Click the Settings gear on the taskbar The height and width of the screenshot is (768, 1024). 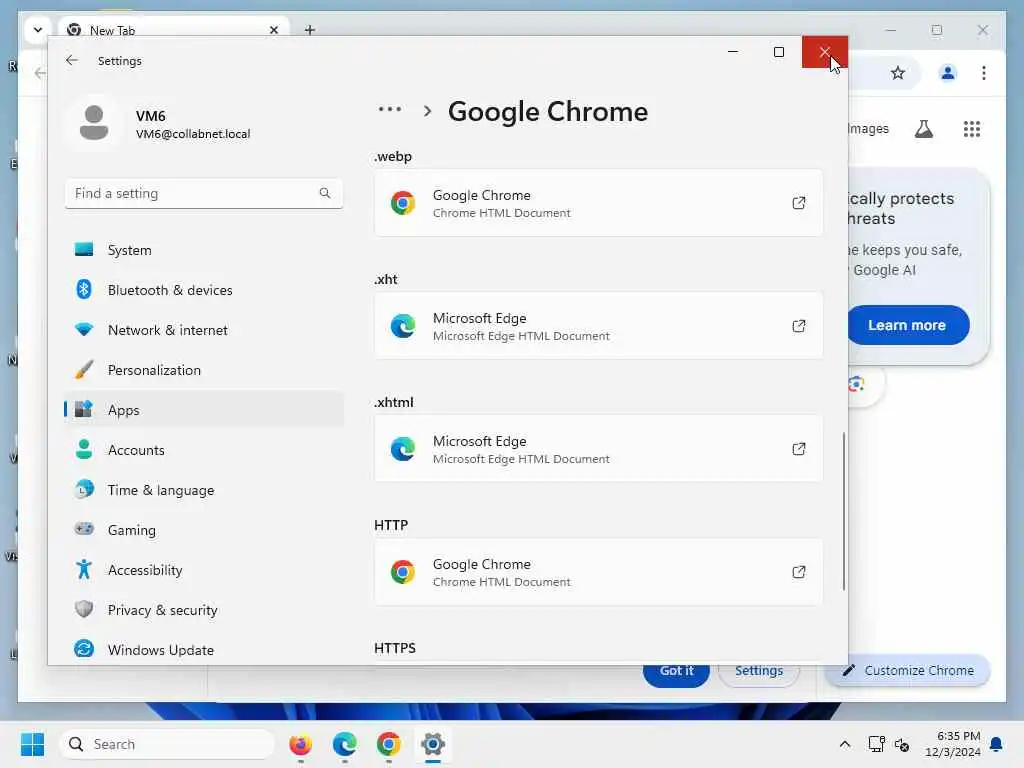432,744
